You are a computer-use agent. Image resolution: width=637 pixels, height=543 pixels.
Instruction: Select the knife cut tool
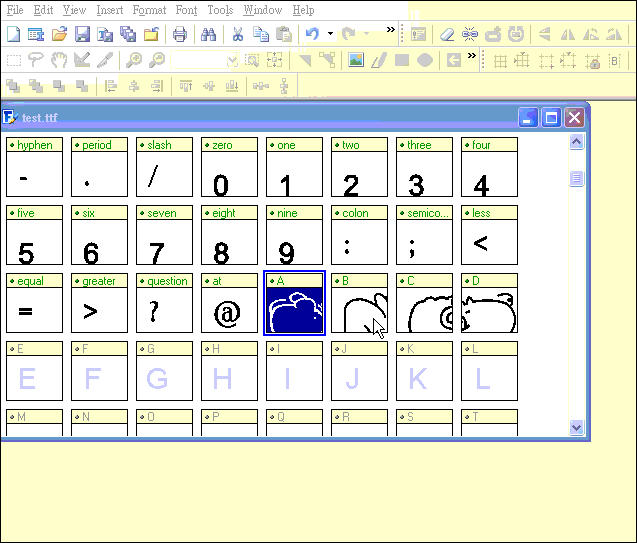click(x=105, y=60)
